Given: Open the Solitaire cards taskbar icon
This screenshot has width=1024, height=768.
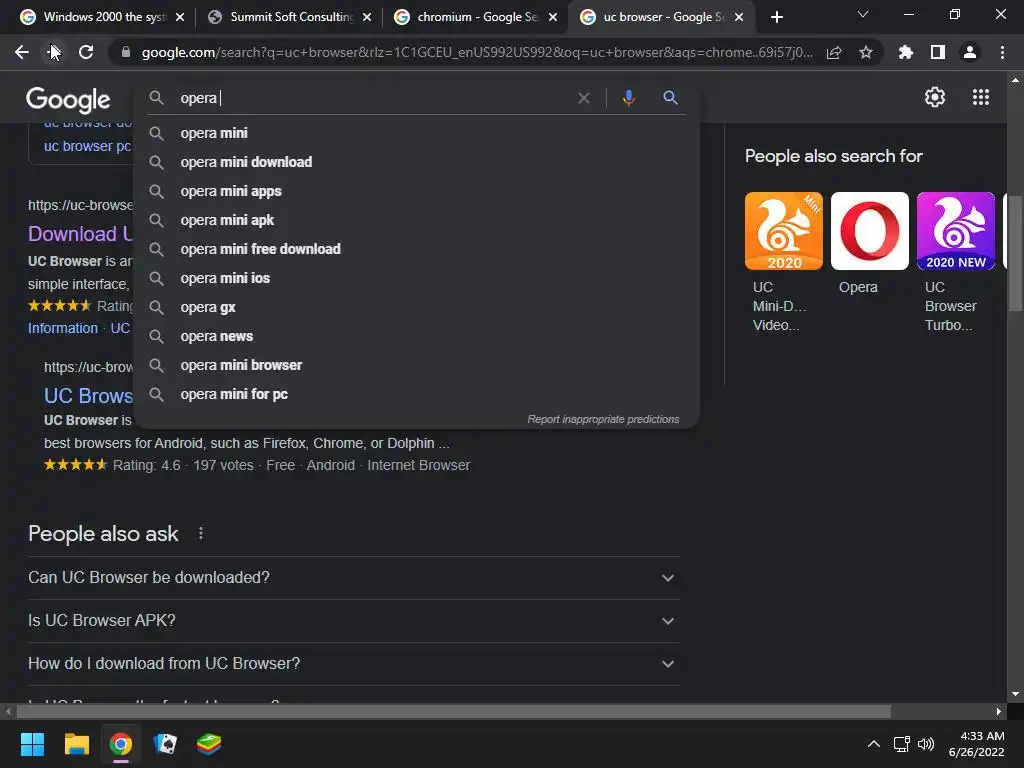Looking at the screenshot, I should [165, 744].
